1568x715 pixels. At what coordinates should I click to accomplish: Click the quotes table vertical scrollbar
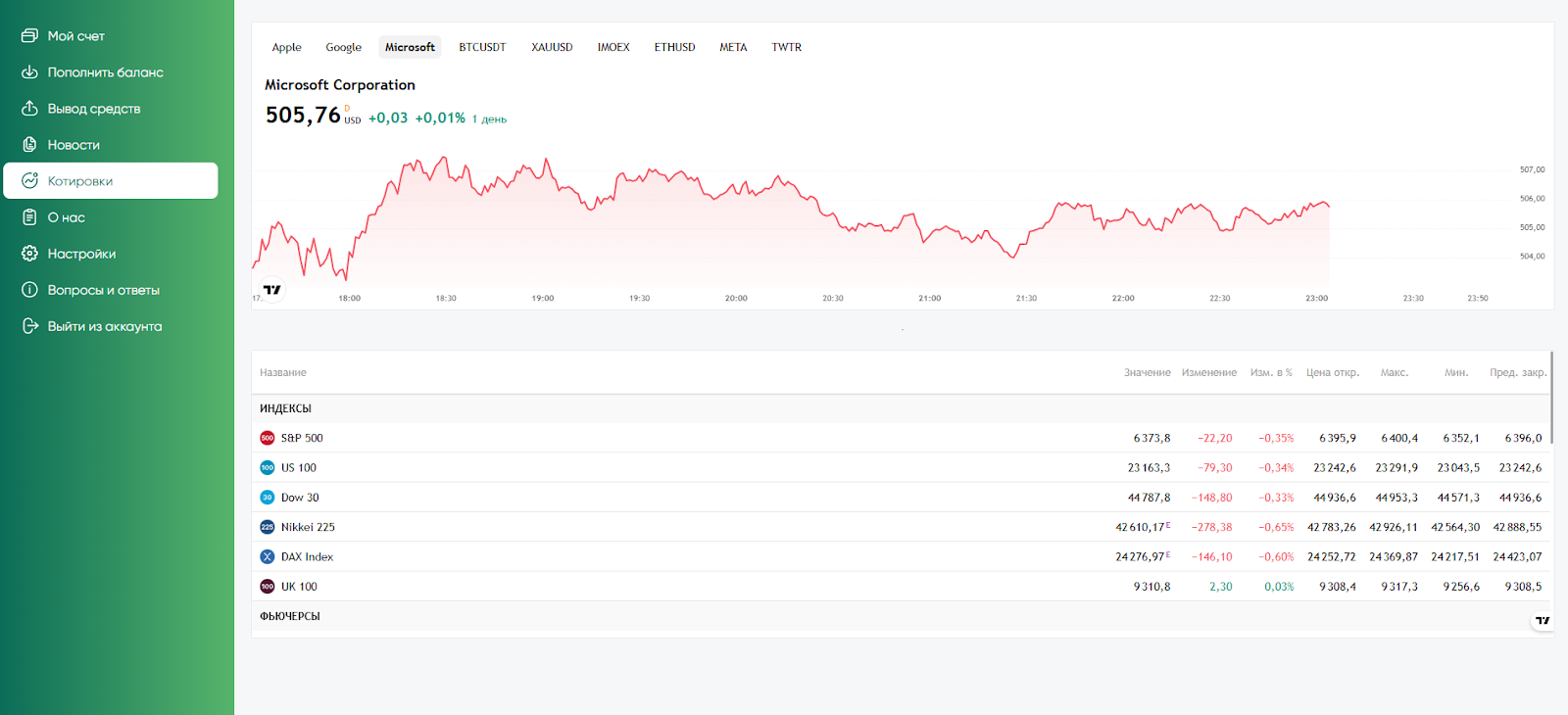[1551, 397]
